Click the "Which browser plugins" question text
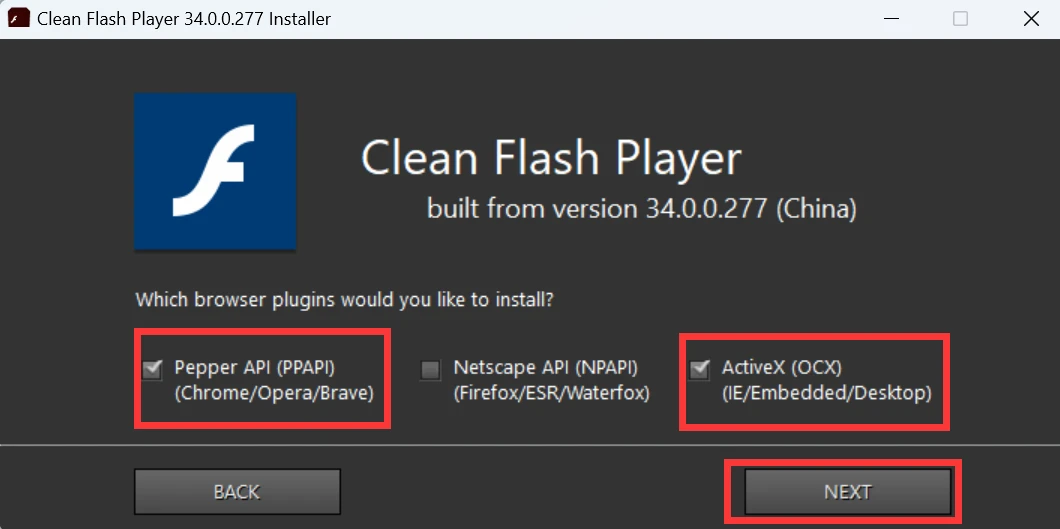This screenshot has width=1060, height=529. [345, 299]
